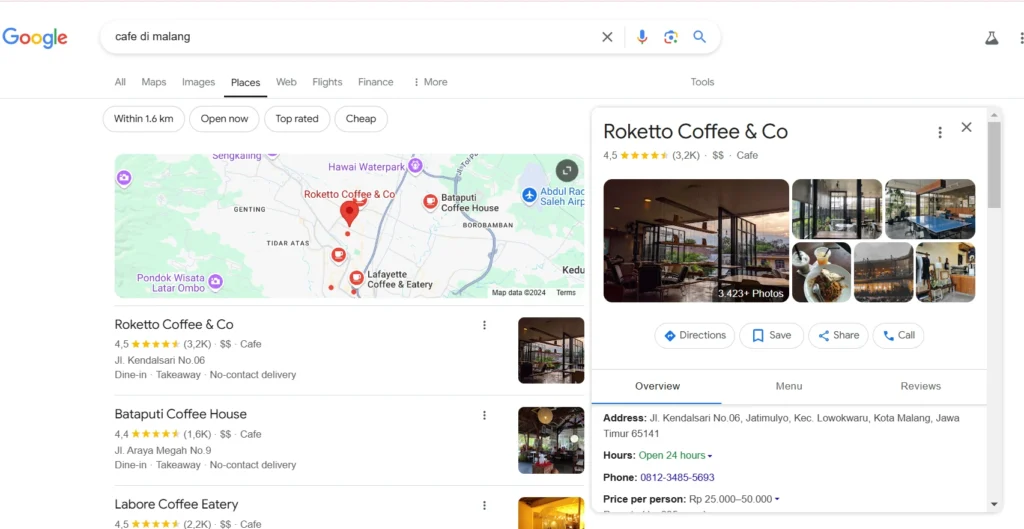This screenshot has height=529, width=1024.
Task: Open Roketto Coffee & Co result title
Action: [x=174, y=325]
